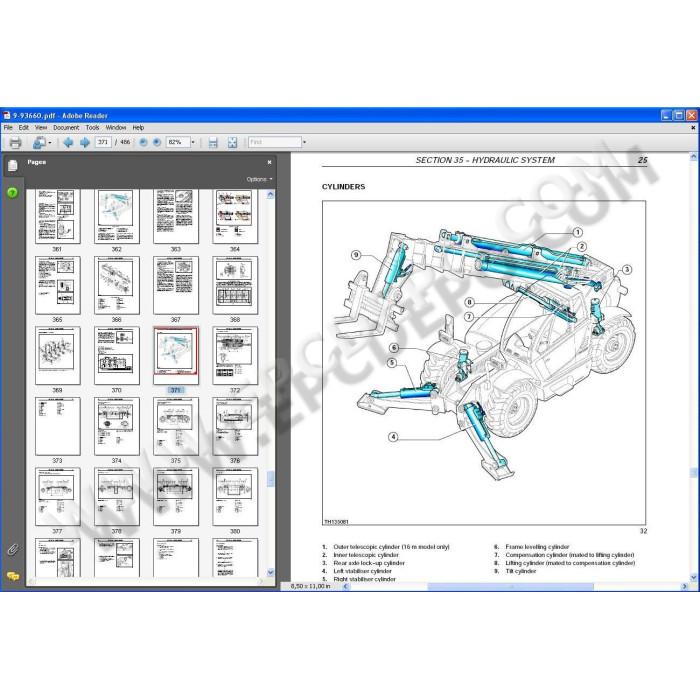Viewport: 700px width, 700px height.
Task: Select page thumbnail 365
Action: [x=58, y=285]
